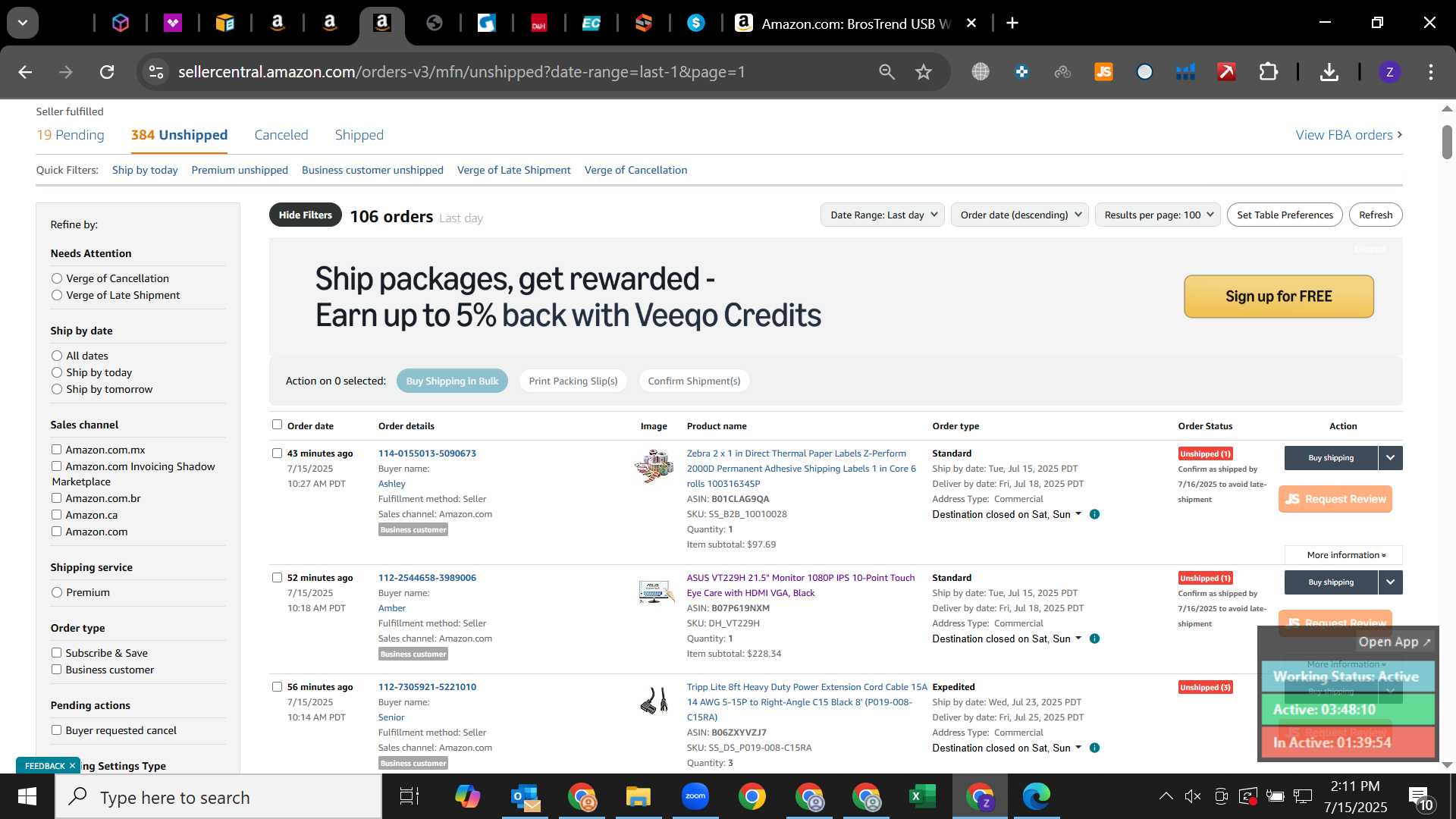Open Order date (descending) sort dropdown
1456x819 pixels.
pos(1019,215)
